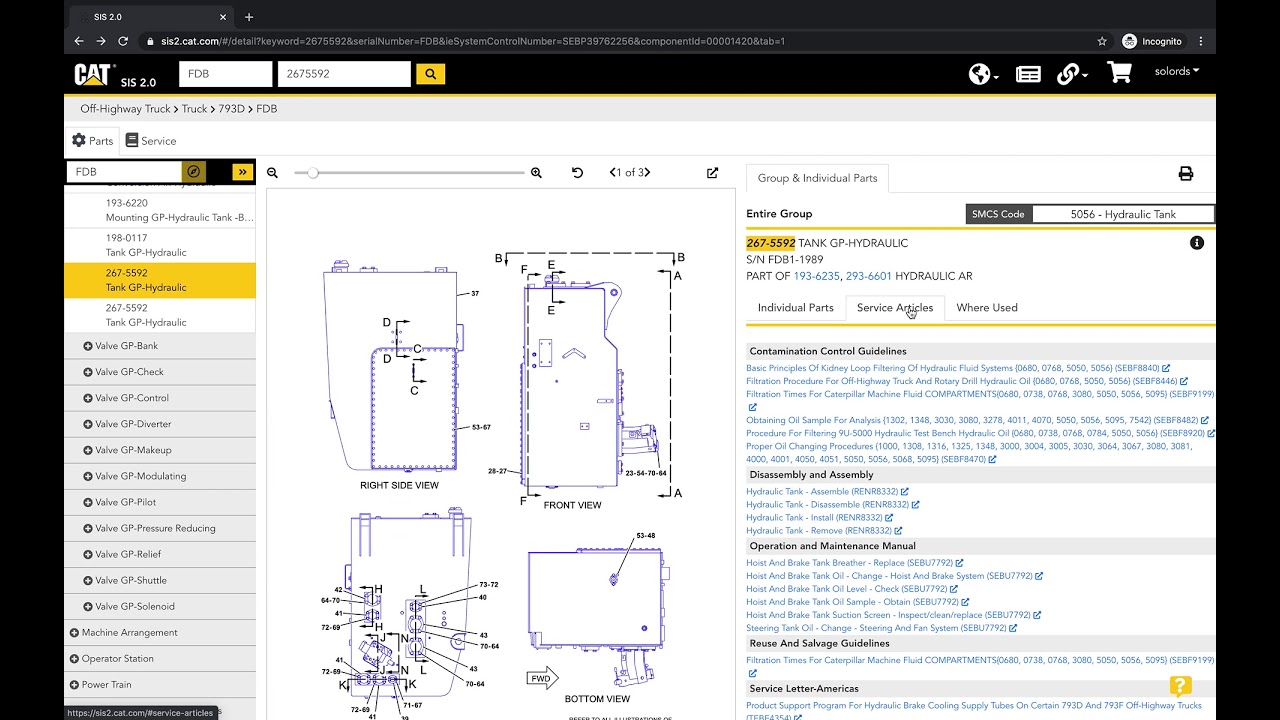The height and width of the screenshot is (720, 1280).
Task: Expand Machine Arrangement section
Action: tap(74, 632)
